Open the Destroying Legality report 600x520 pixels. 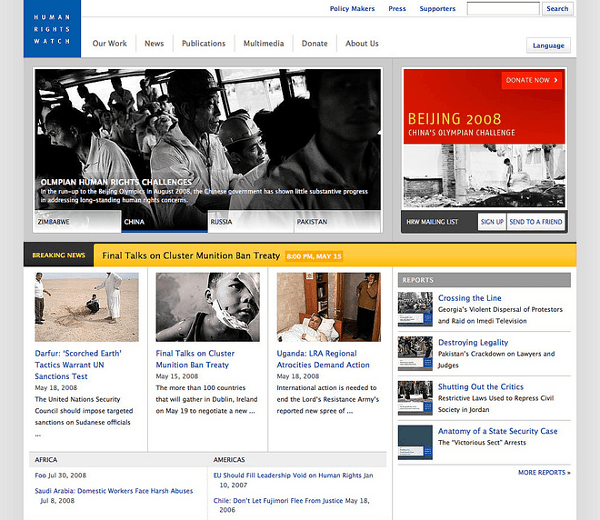[x=473, y=342]
